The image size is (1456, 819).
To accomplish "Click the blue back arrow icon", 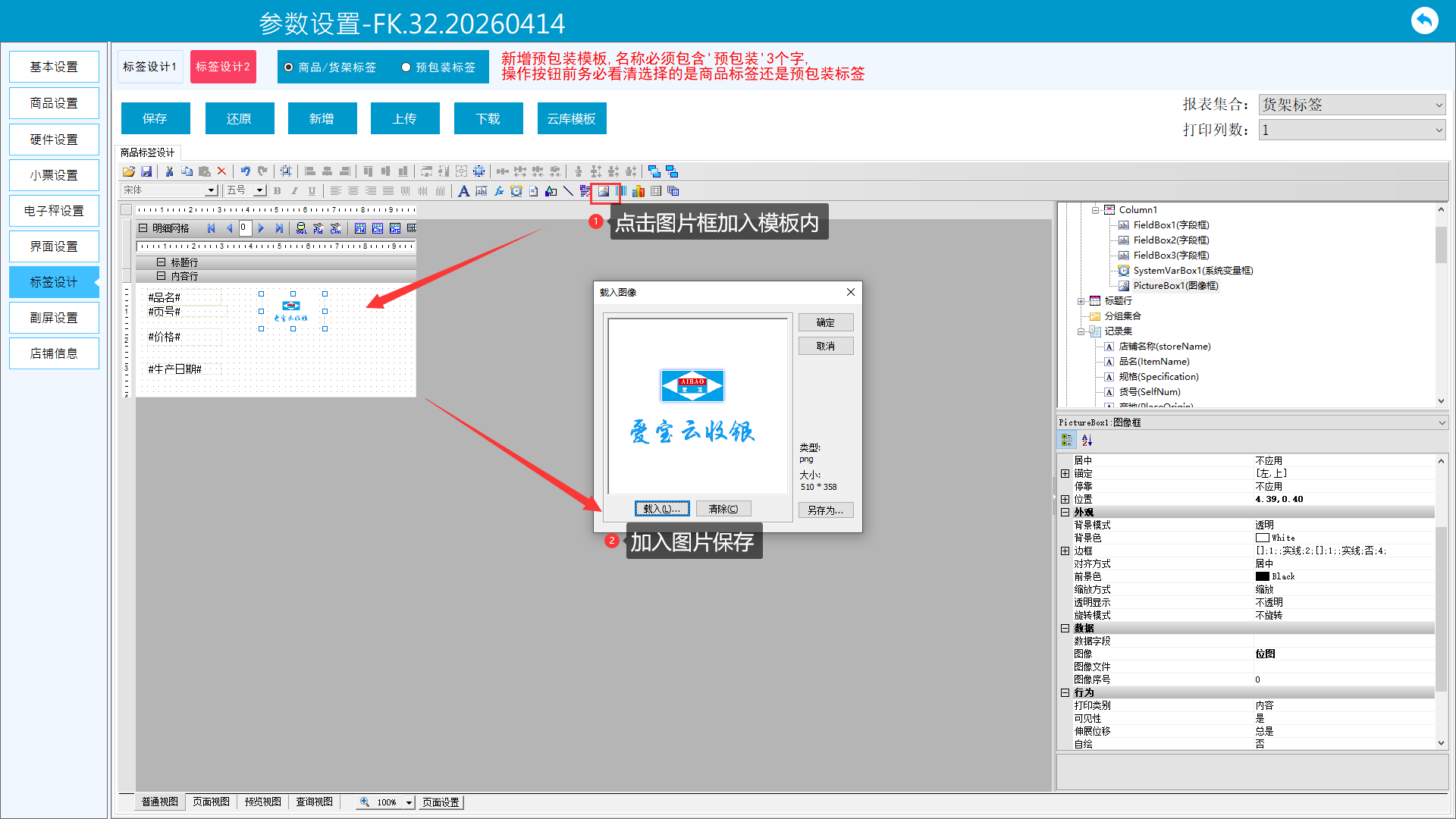I will (1424, 20).
